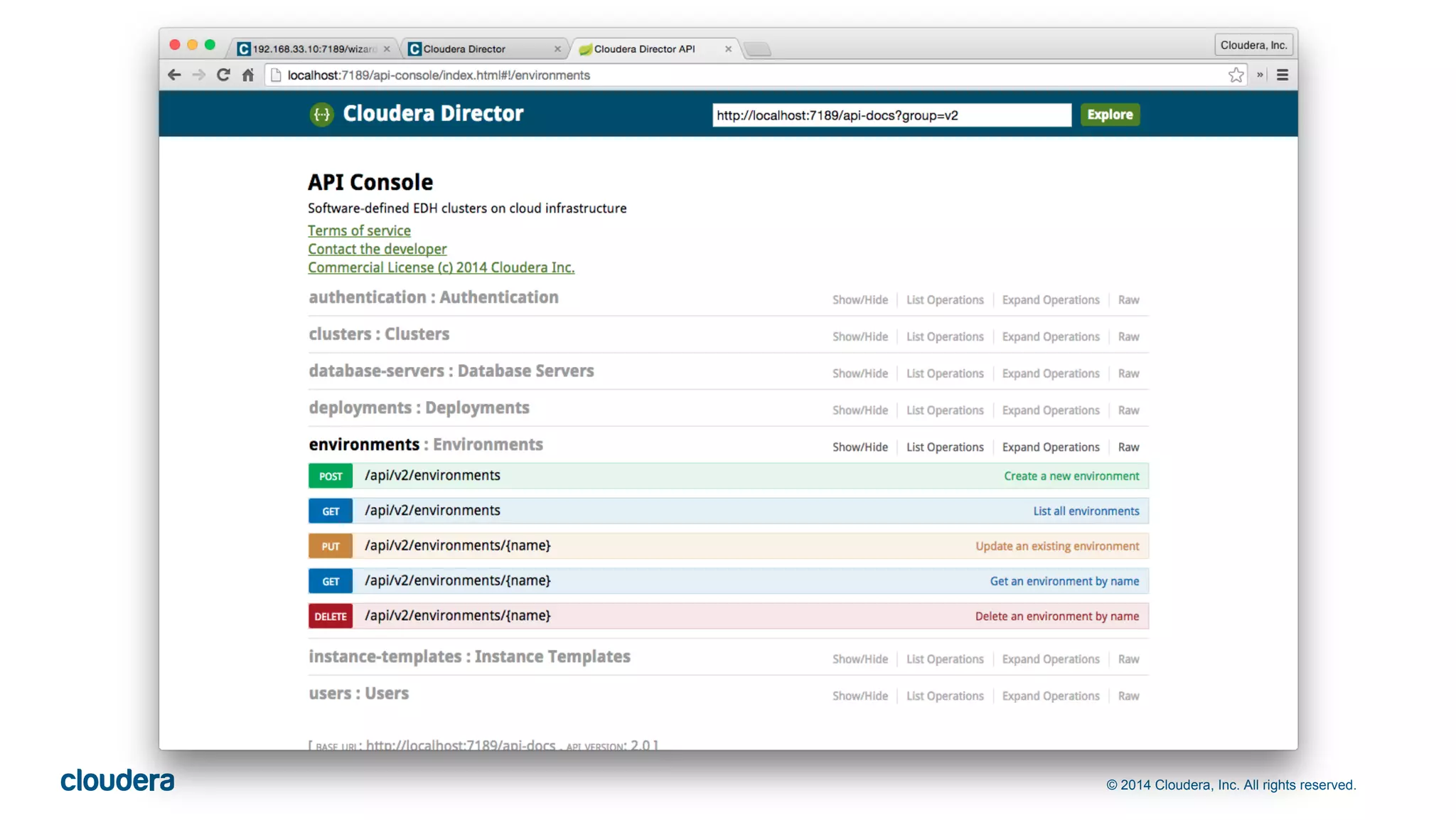Image resolution: width=1456 pixels, height=820 pixels.
Task: Open a new browser tab
Action: click(758, 49)
